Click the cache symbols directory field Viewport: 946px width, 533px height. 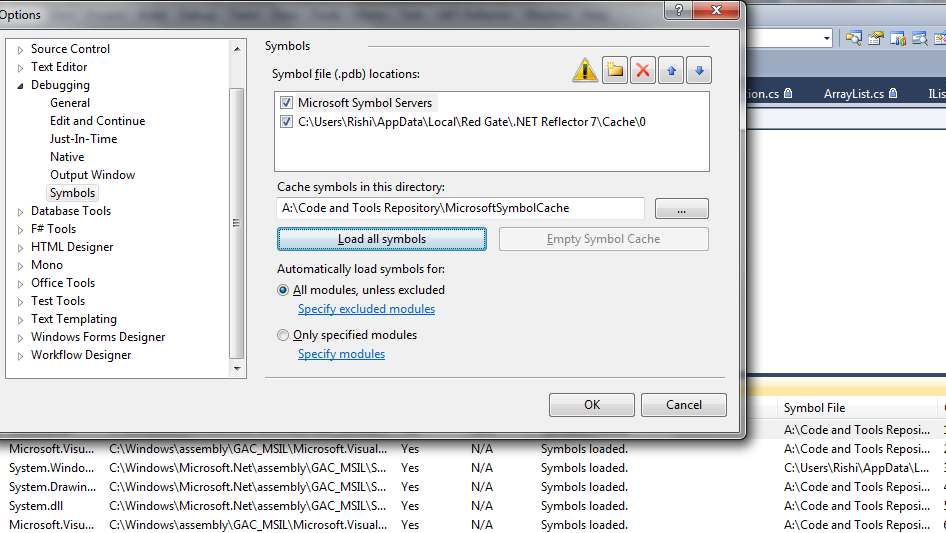[x=460, y=208]
